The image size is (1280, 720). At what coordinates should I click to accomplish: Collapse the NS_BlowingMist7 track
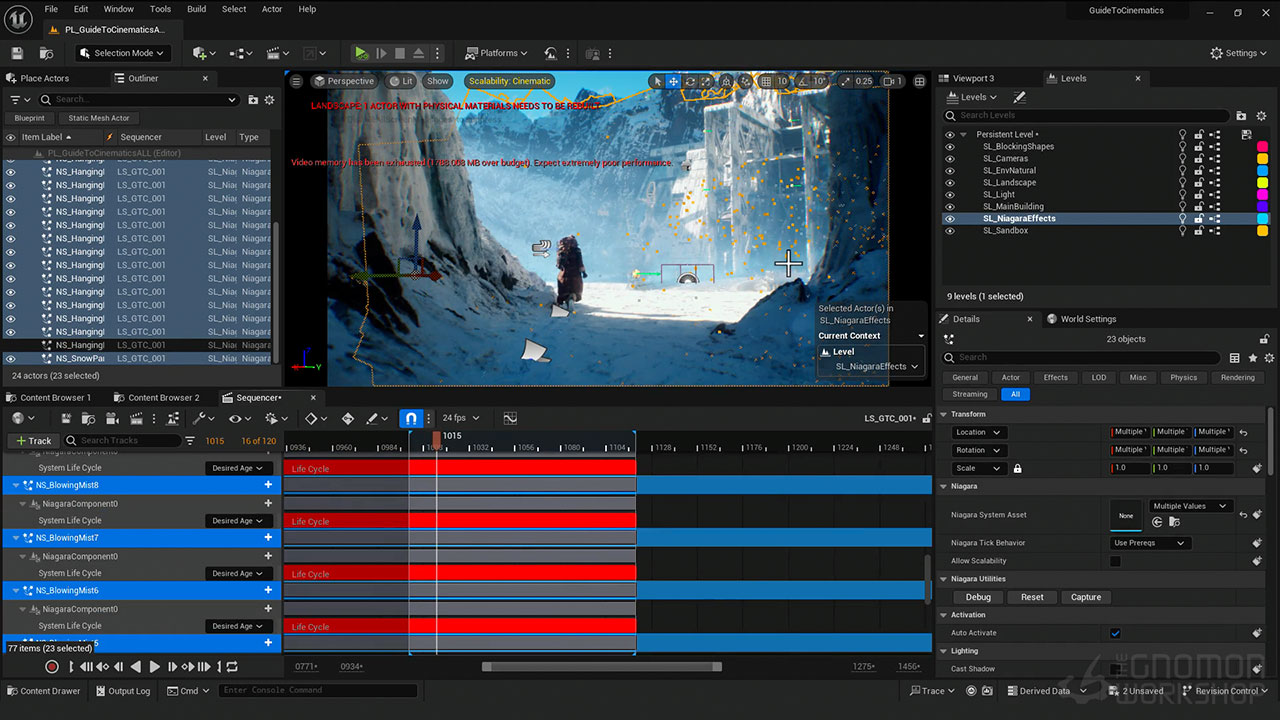coord(16,538)
